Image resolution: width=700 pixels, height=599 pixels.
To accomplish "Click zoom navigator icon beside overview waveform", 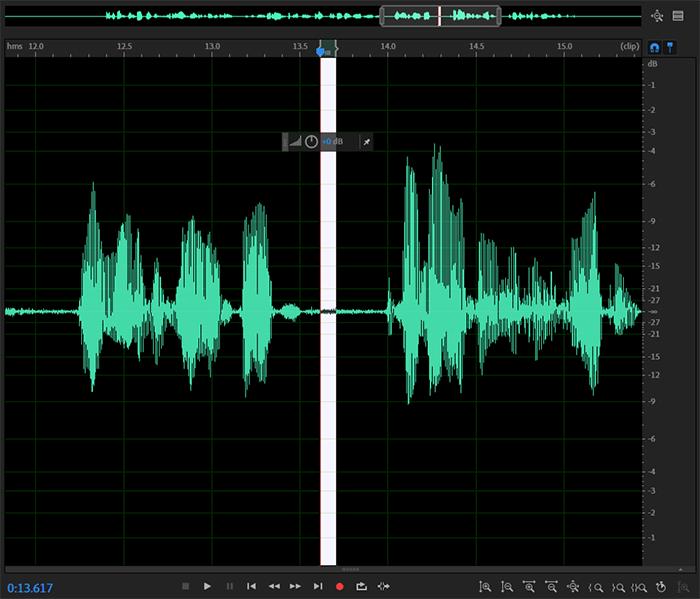I will pyautogui.click(x=657, y=16).
